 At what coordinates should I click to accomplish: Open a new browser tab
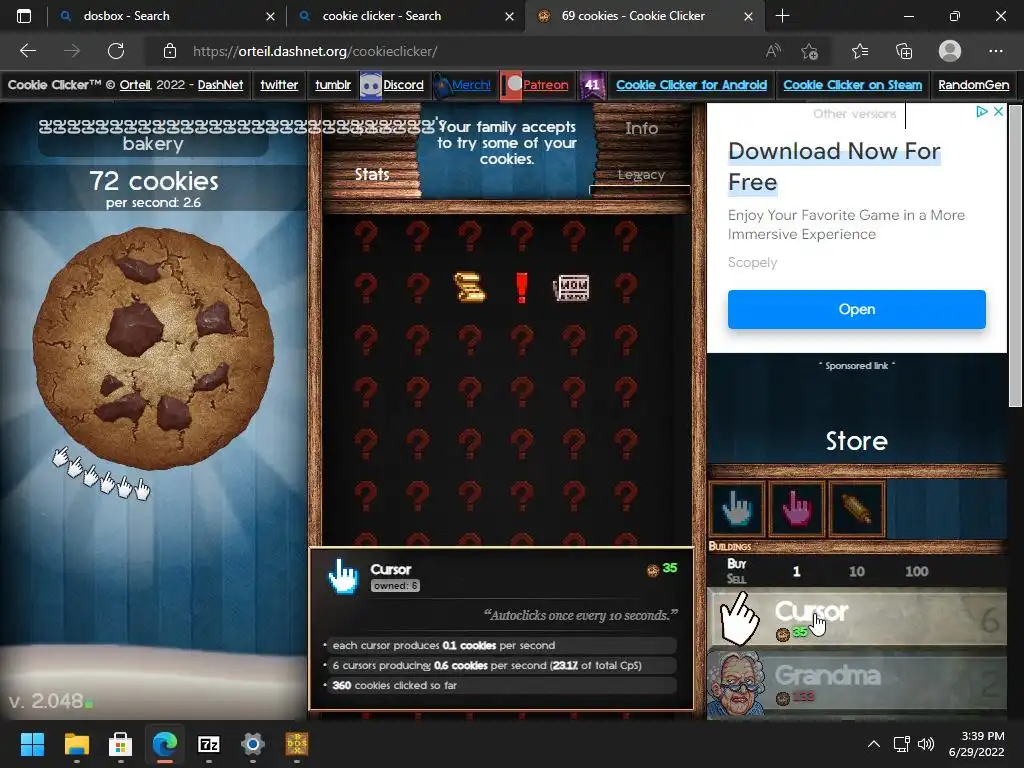click(x=782, y=16)
